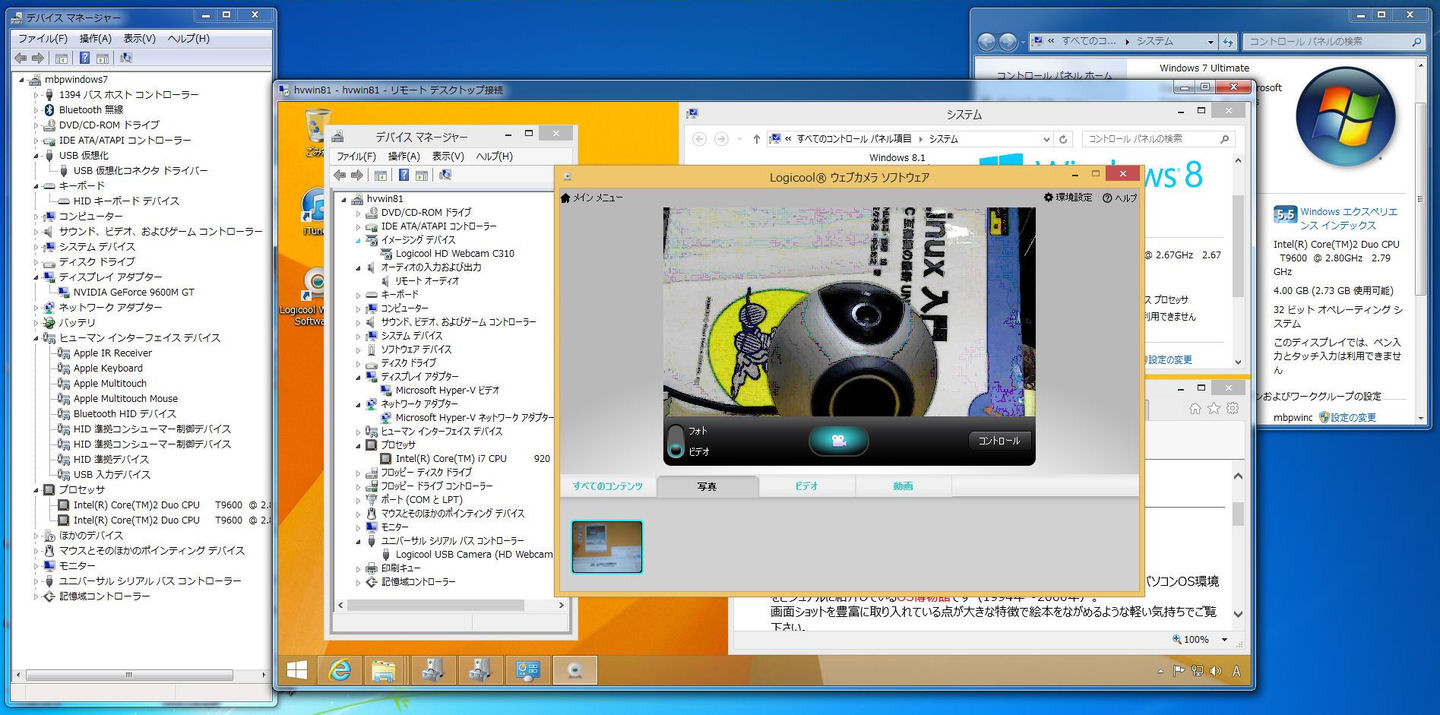Expand 1394 バス ホスト コントローラー node
Viewport: 1440px width, 715px height.
coord(37,95)
